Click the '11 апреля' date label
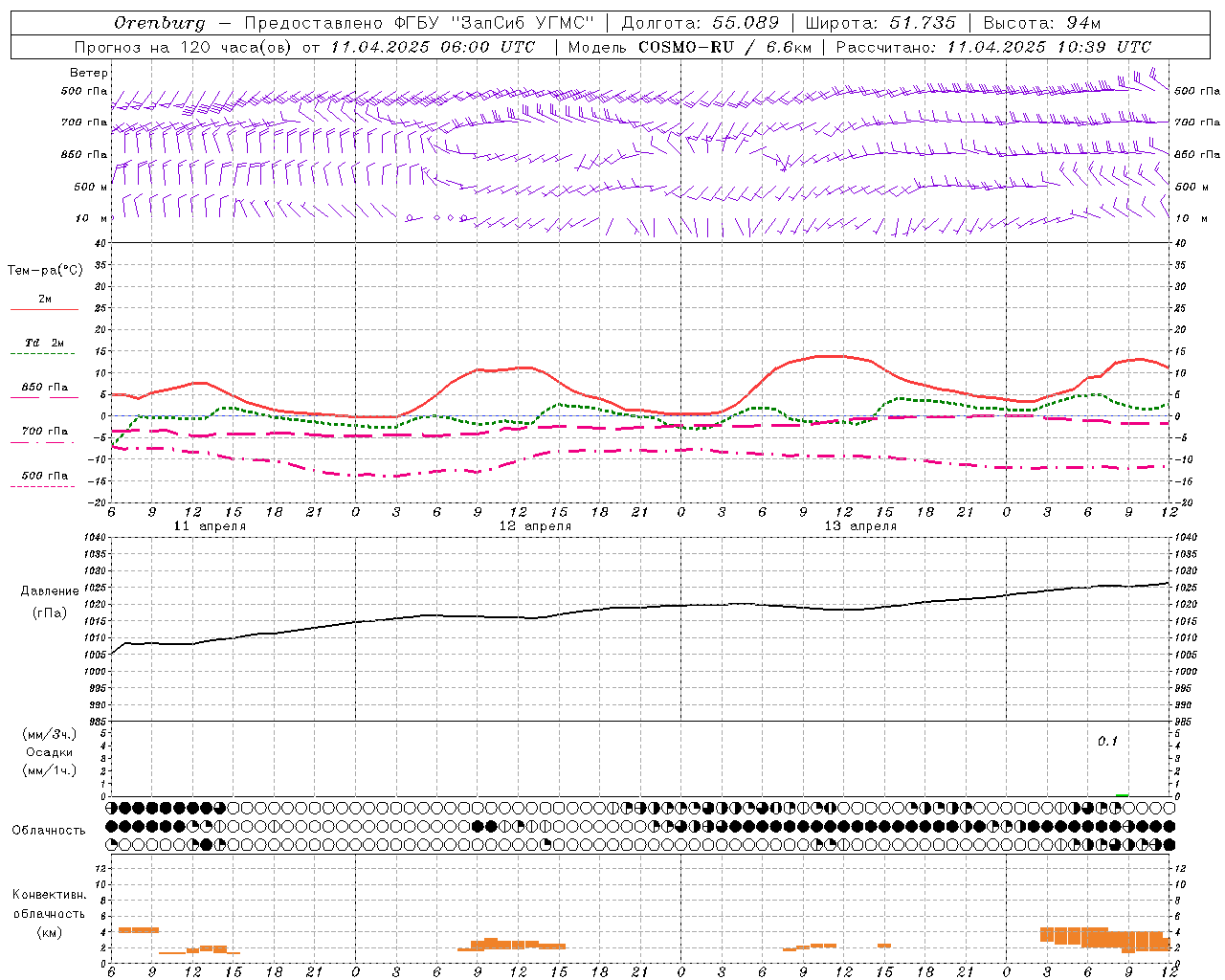Viewport: 1225px width, 980px height. coord(210,526)
